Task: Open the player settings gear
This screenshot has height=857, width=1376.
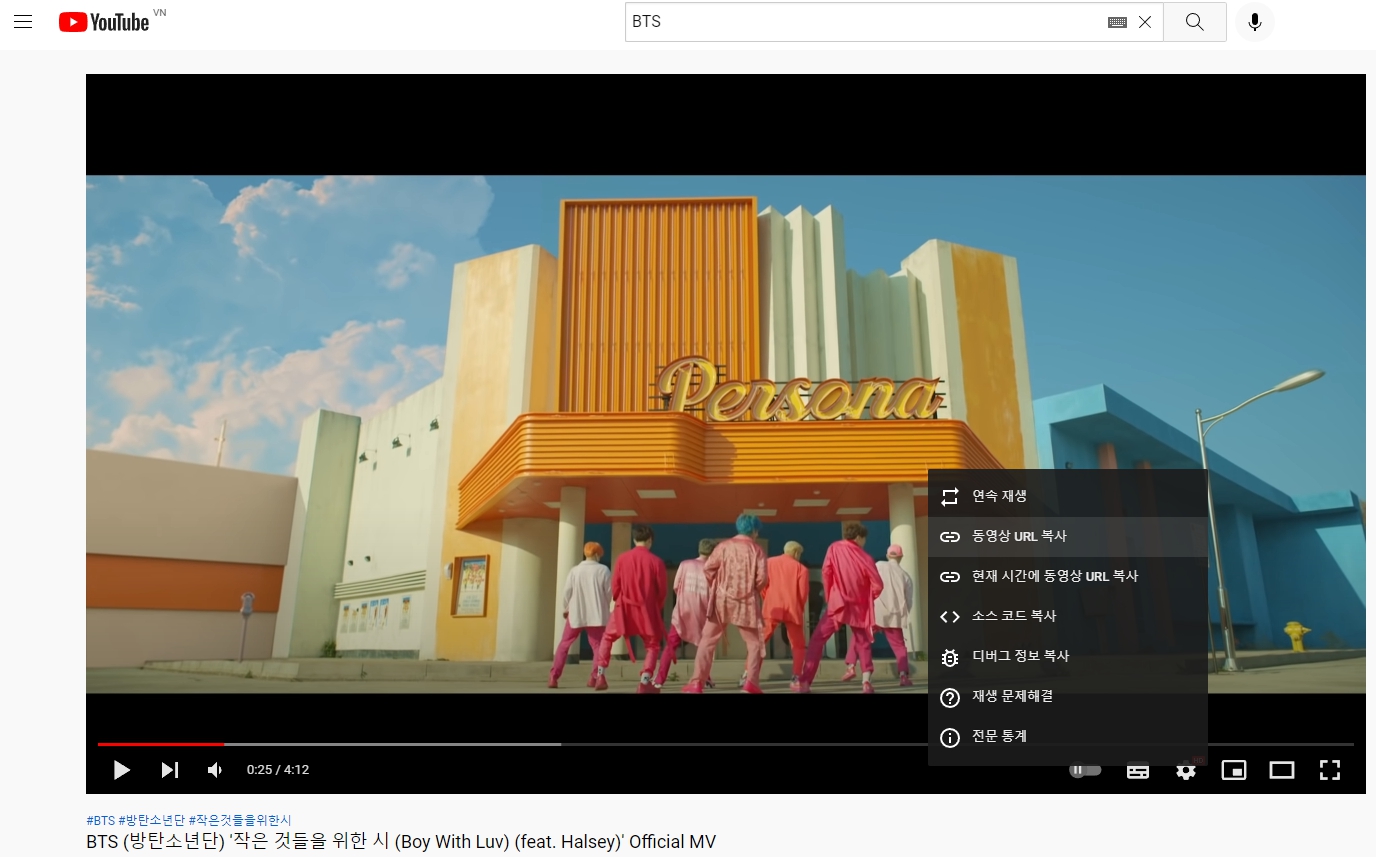Action: click(x=1186, y=770)
